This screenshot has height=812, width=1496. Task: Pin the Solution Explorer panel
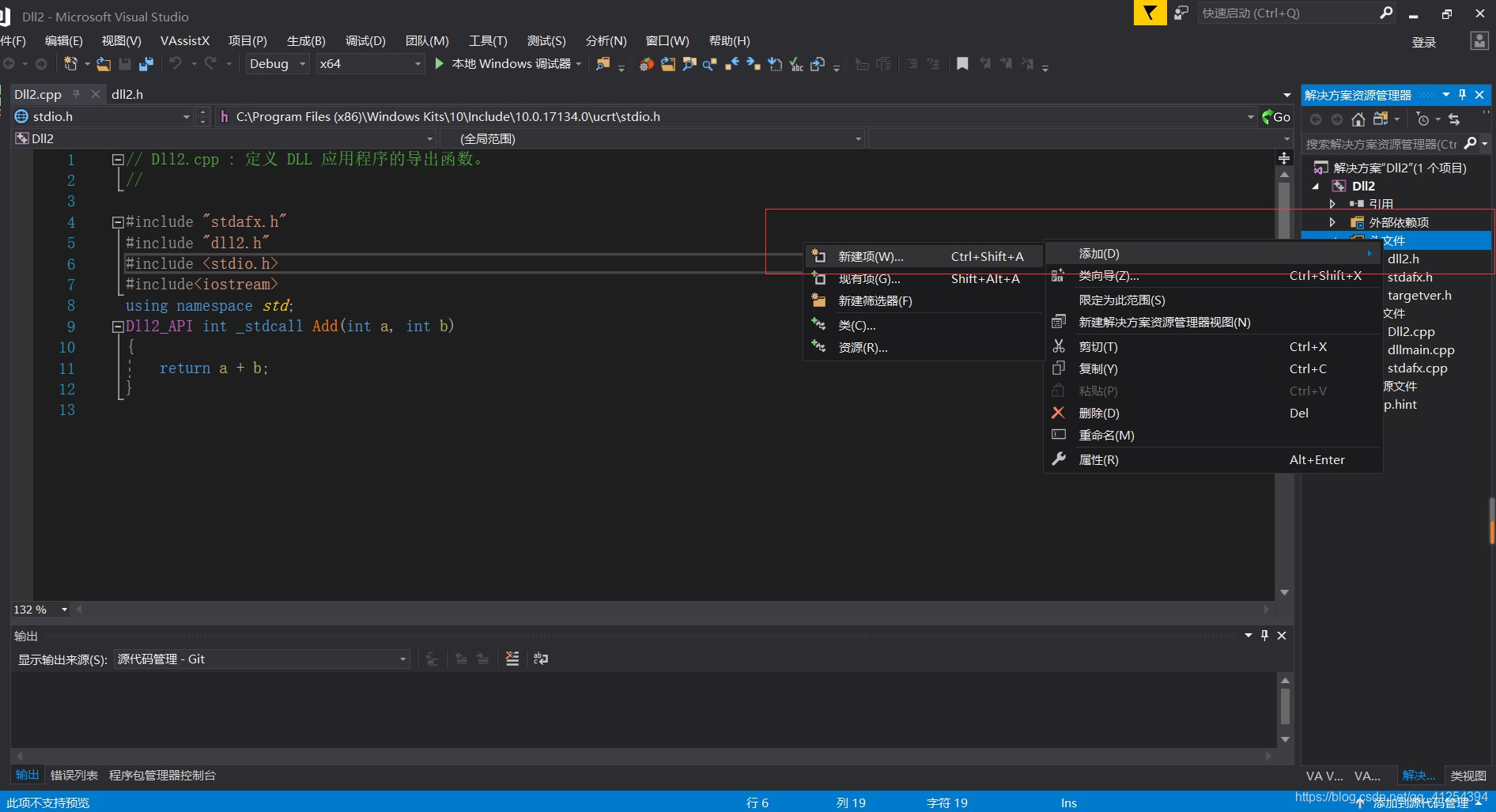tap(1462, 95)
